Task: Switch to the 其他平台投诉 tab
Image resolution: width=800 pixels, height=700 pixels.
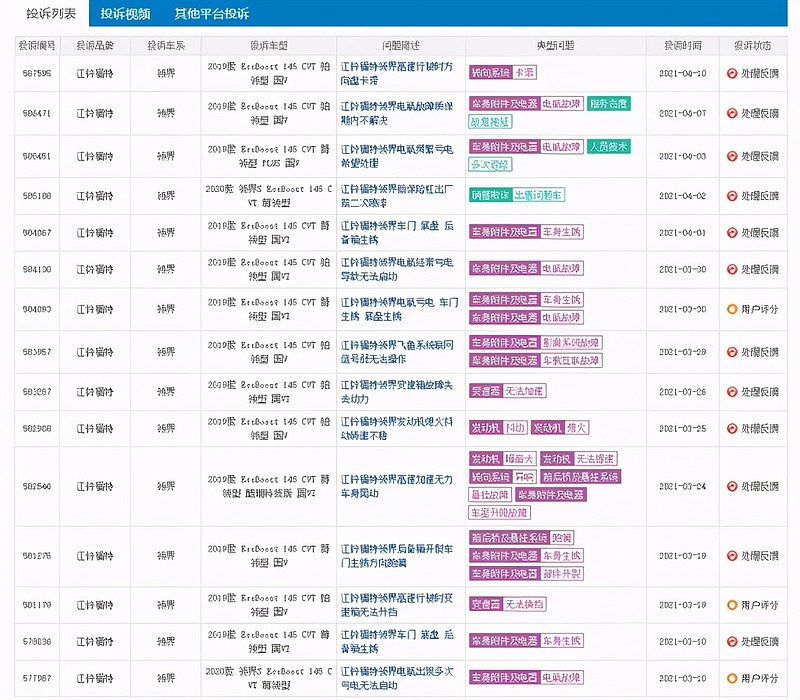Action: click(x=212, y=13)
